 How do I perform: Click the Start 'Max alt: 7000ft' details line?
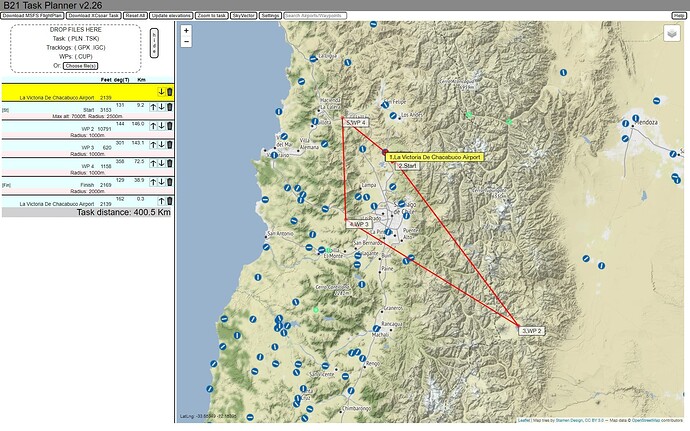tap(87, 116)
